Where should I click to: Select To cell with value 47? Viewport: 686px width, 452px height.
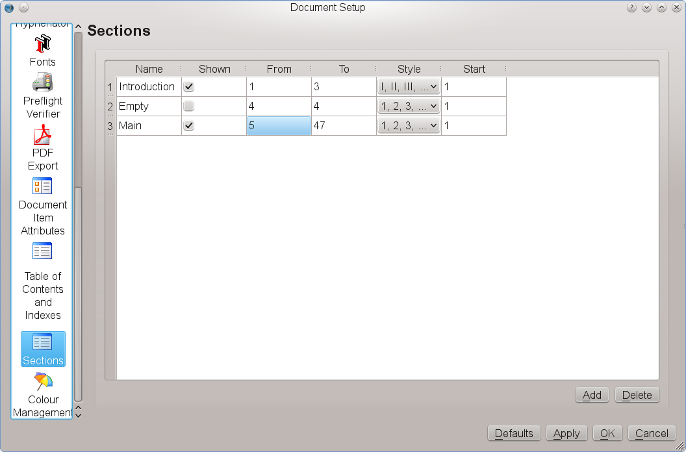[344, 126]
